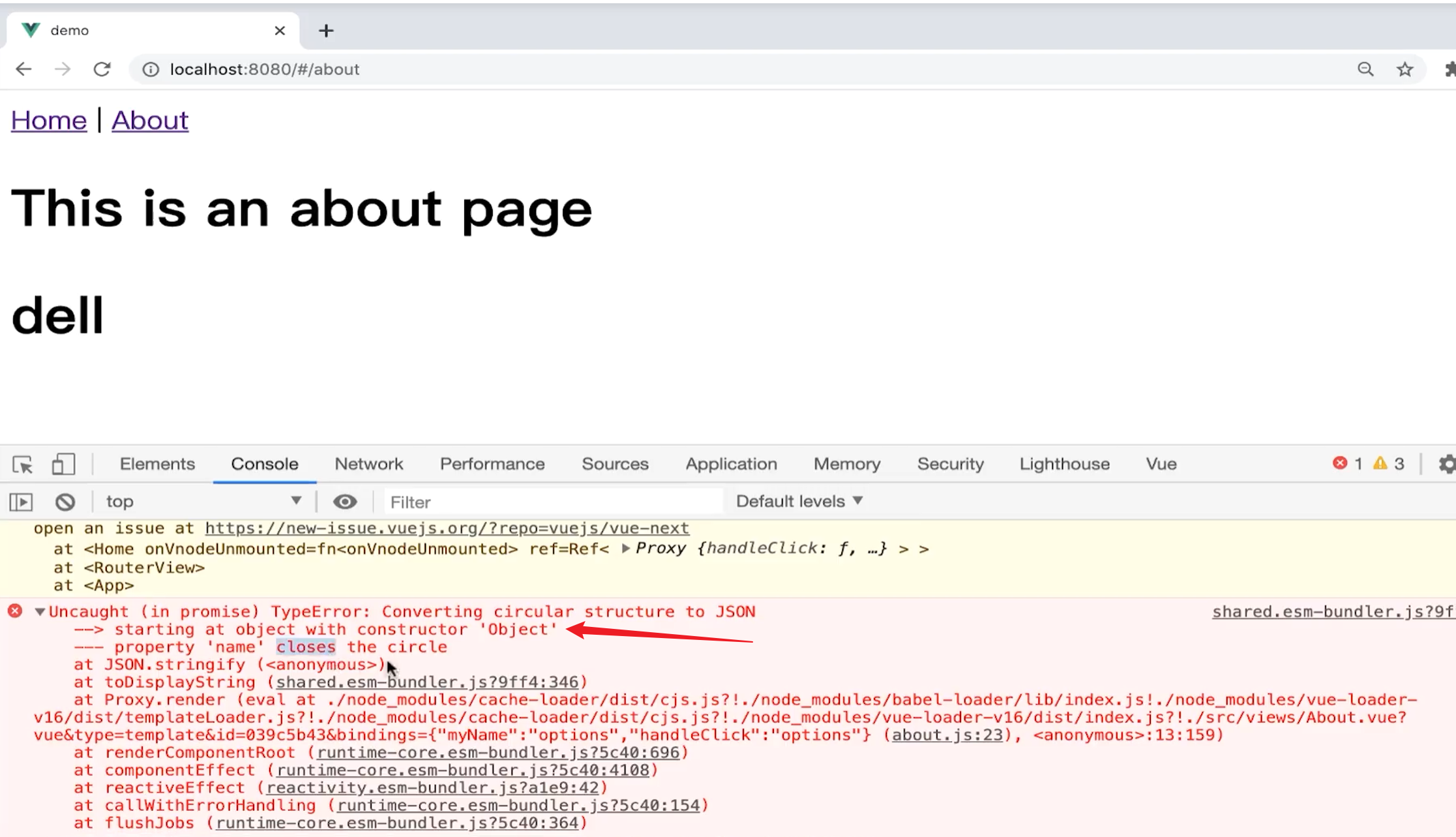The height and width of the screenshot is (837, 1456).
Task: Click the inspect element picker icon
Action: coord(23,464)
